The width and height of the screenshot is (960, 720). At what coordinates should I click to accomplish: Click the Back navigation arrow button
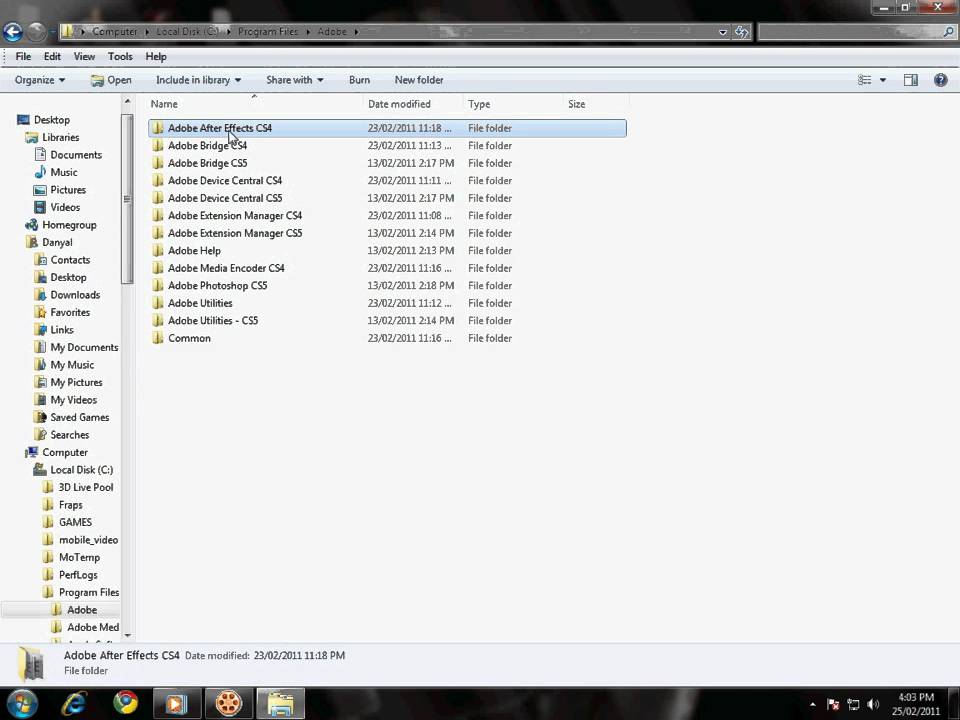pyautogui.click(x=13, y=32)
